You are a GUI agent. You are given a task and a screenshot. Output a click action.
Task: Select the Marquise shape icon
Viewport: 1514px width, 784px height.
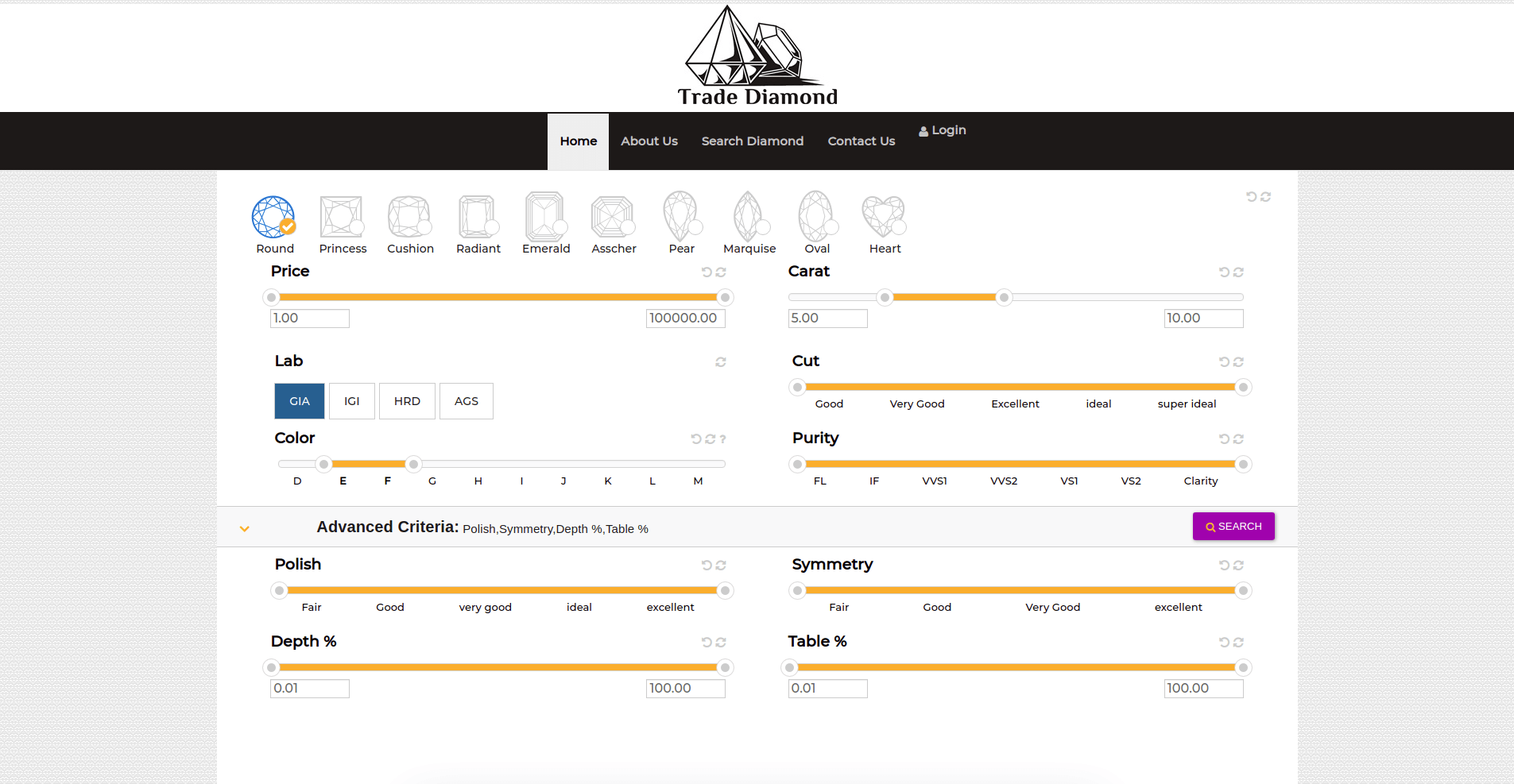749,218
